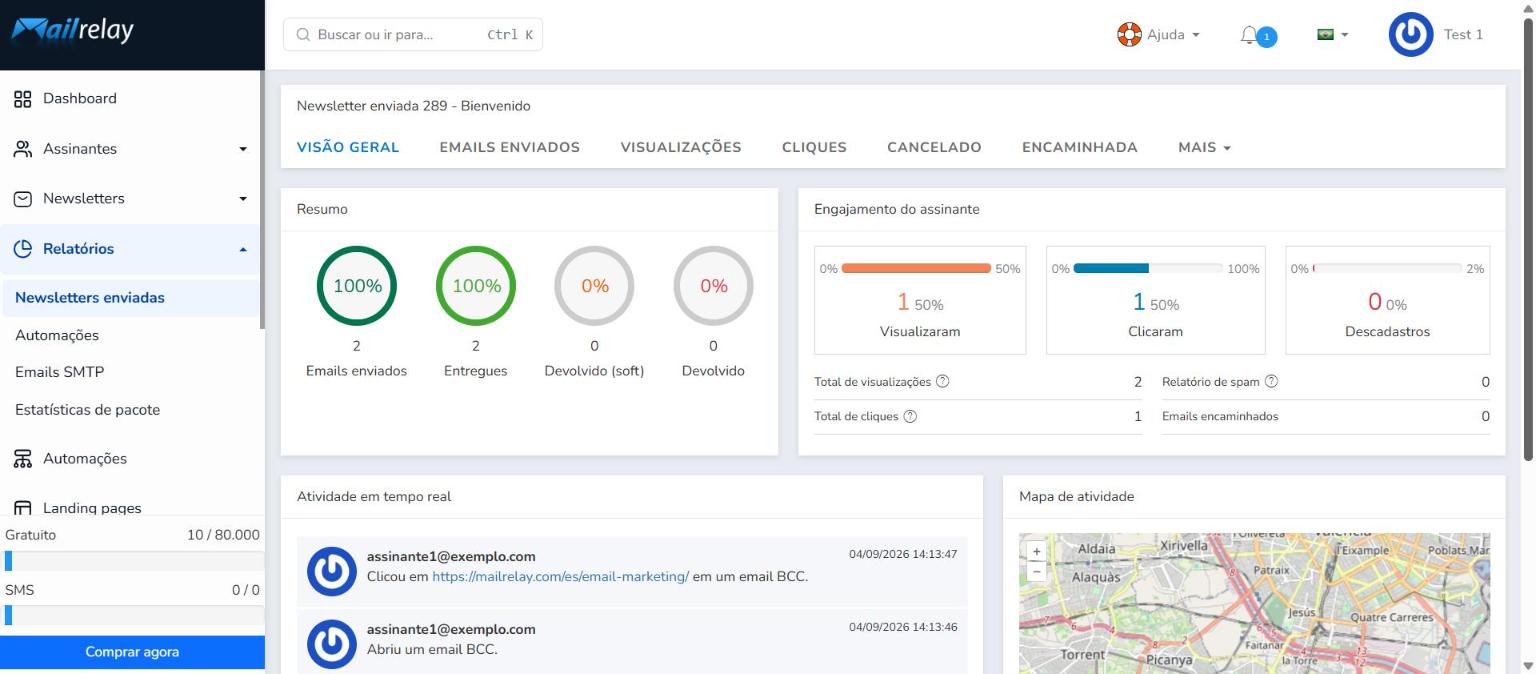Screen dimensions: 1536x674
Task: Focus the Buscar ou ir para search field
Action: tap(413, 35)
